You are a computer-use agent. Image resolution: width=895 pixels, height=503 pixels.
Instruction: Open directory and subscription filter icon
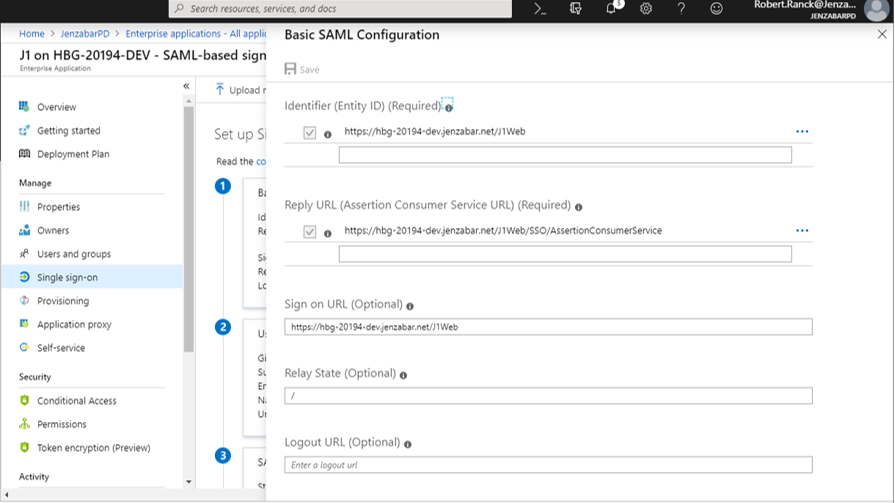(x=576, y=9)
